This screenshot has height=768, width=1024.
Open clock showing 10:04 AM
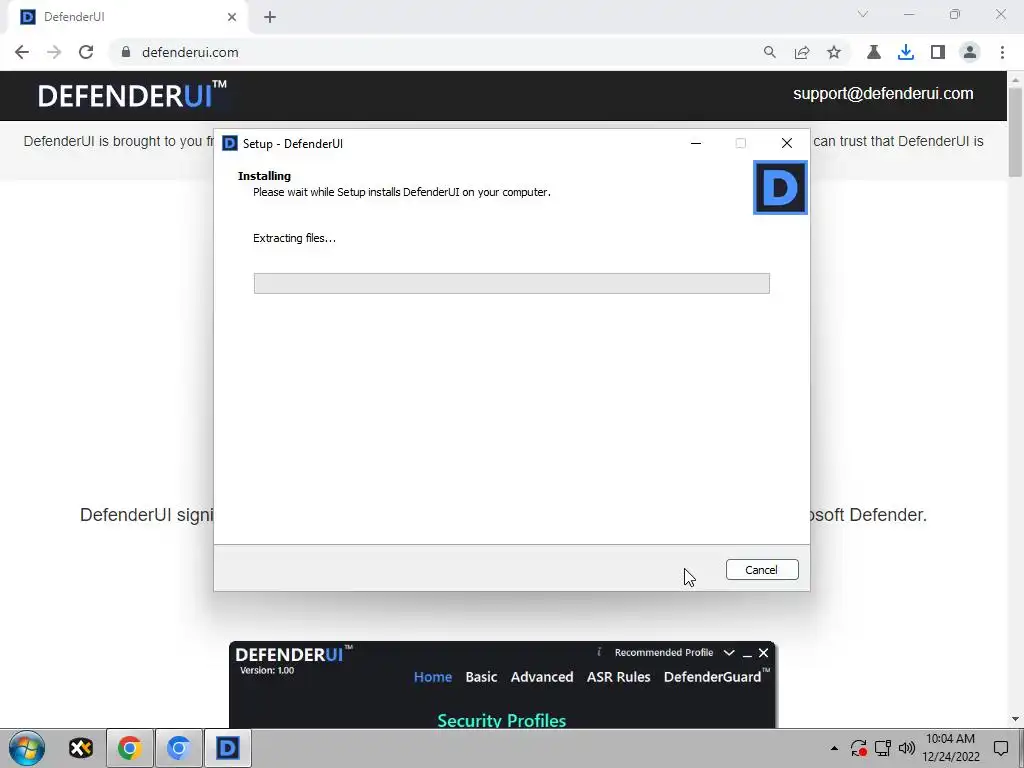click(x=951, y=748)
